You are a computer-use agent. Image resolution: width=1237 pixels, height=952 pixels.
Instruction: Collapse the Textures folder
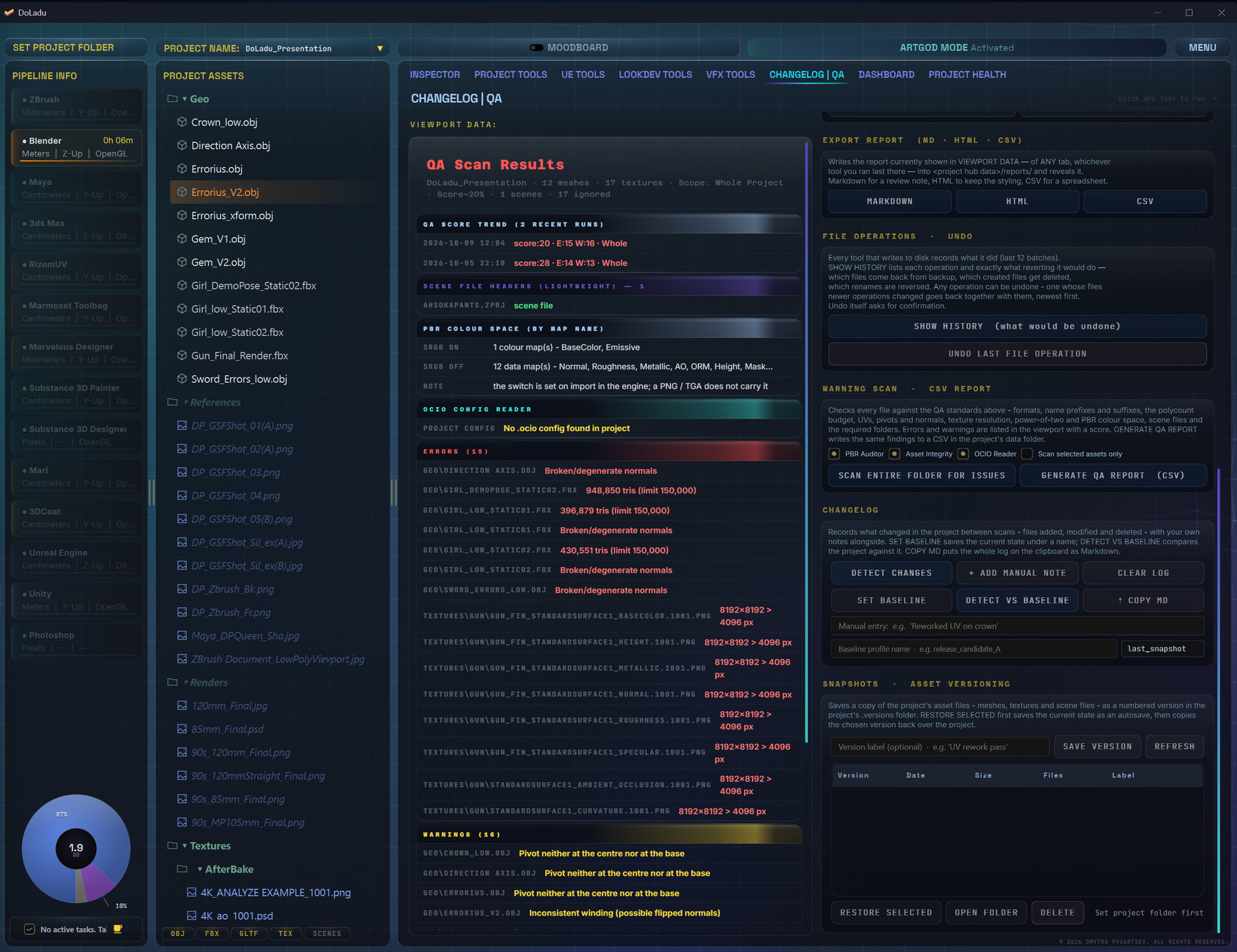[x=185, y=846]
